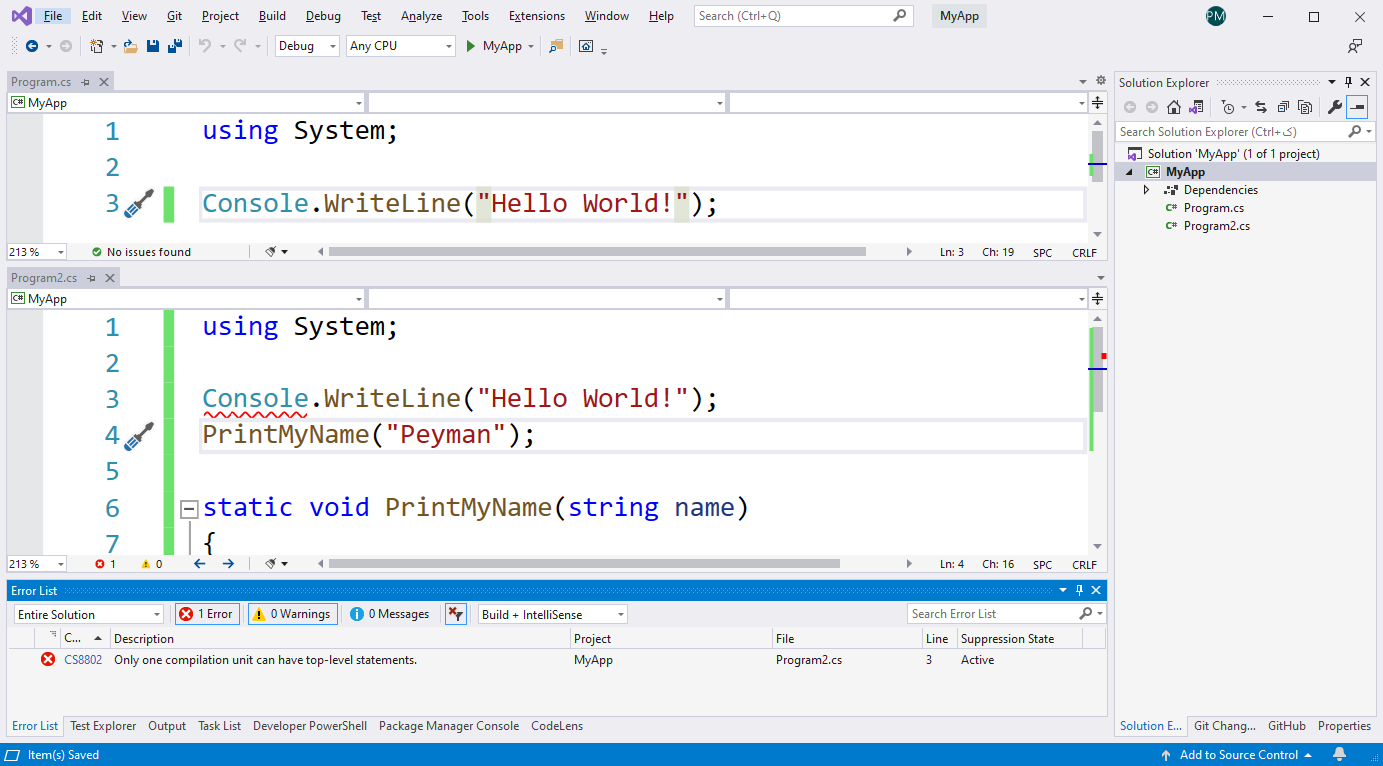The image size is (1383, 766).
Task: Toggle the pin on the Program2.cs tab
Action: point(92,278)
